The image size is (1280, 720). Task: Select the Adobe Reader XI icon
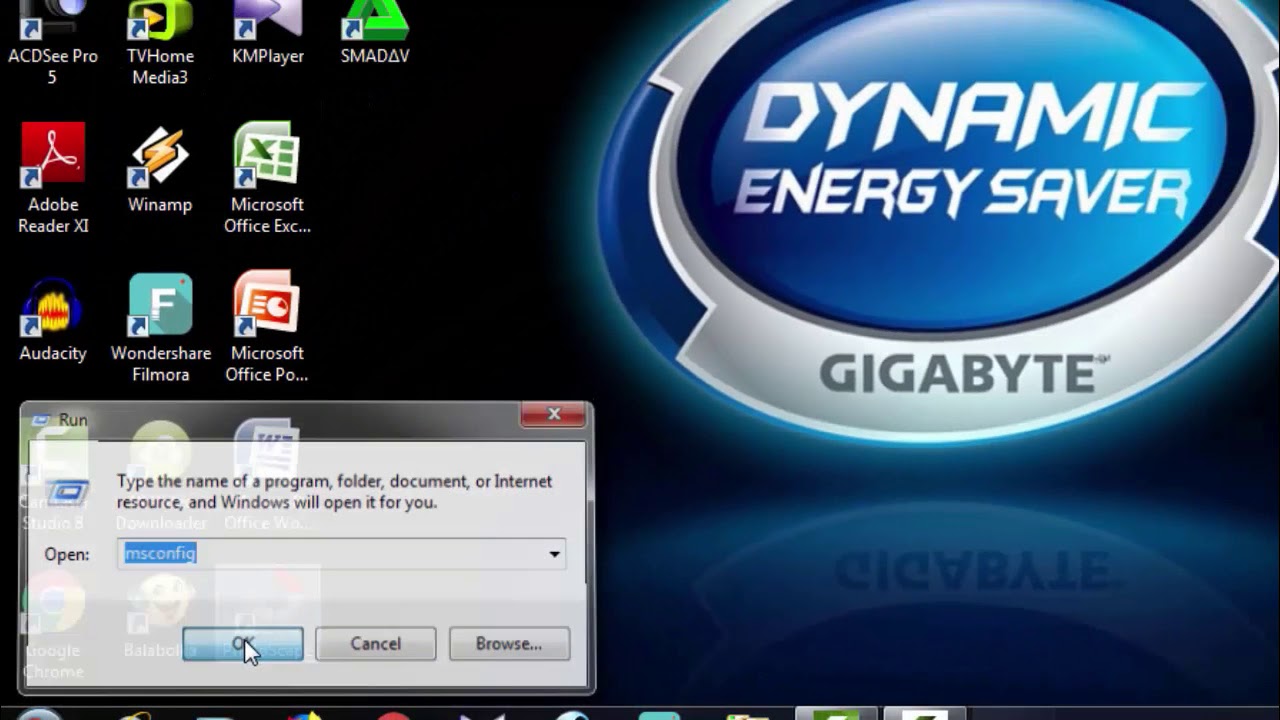coord(53,179)
